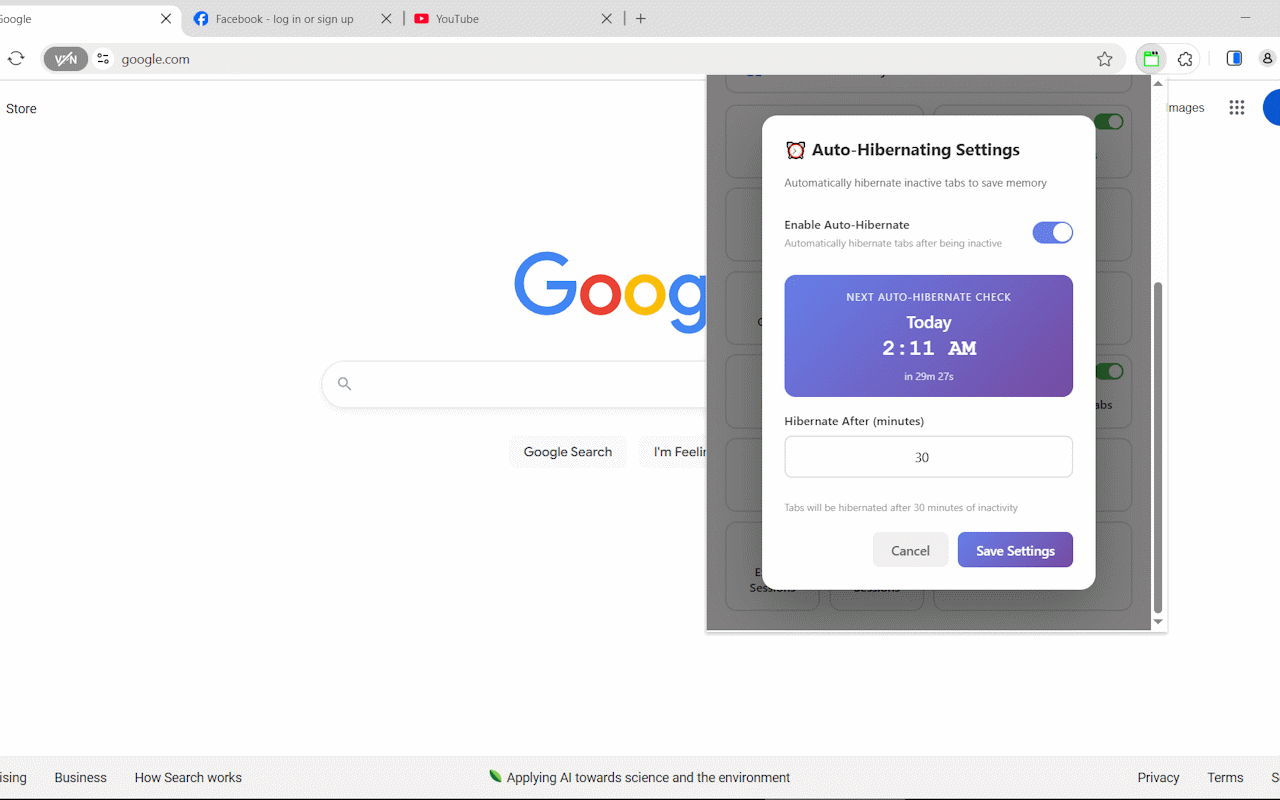1280x800 pixels.
Task: Open the Extensions puzzle-piece menu
Action: point(1185,59)
